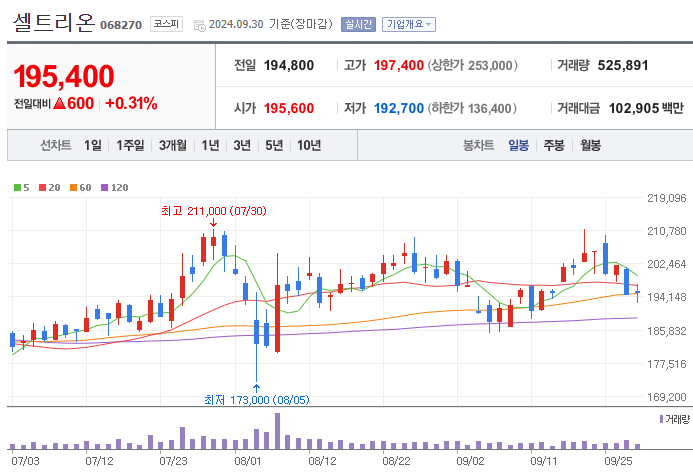Open the 기업개요 dropdown

tap(409, 24)
